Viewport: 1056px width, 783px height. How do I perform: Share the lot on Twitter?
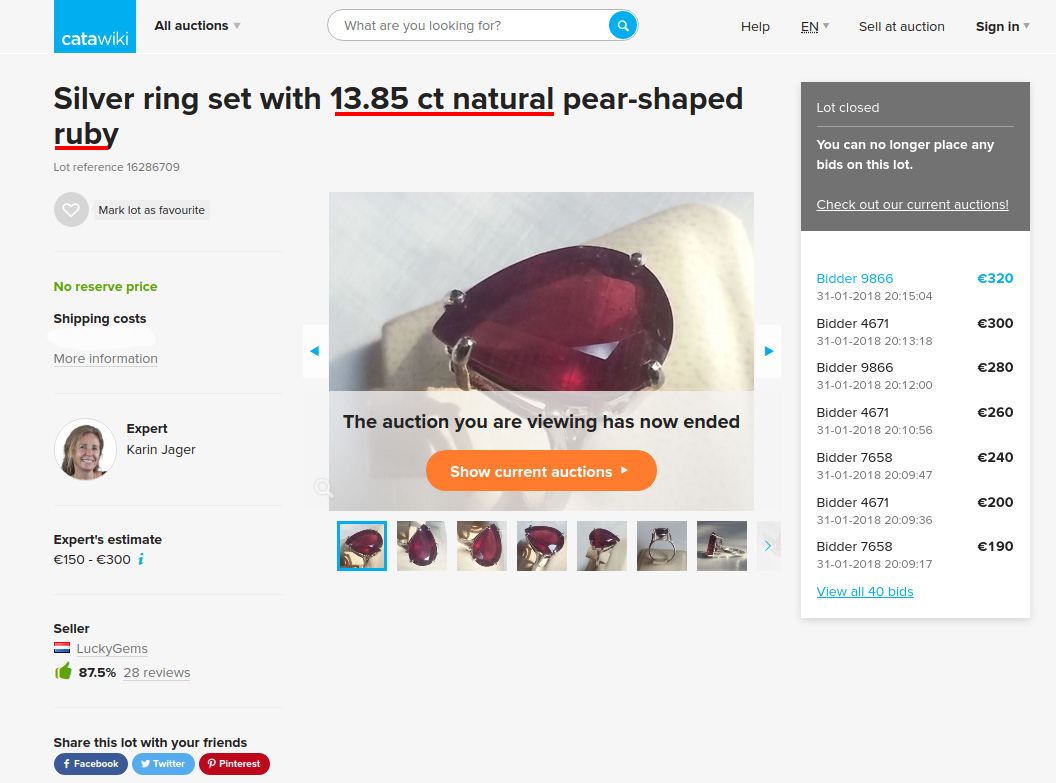(163, 763)
